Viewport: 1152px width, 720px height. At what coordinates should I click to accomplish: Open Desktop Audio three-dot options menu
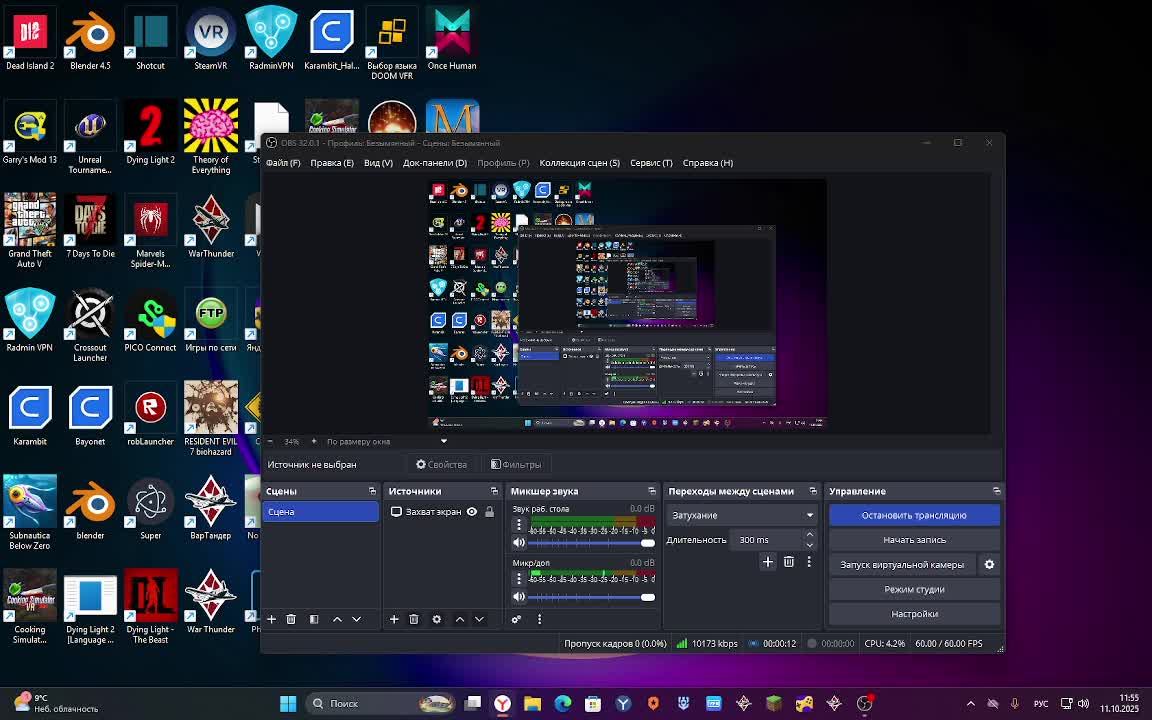point(518,525)
